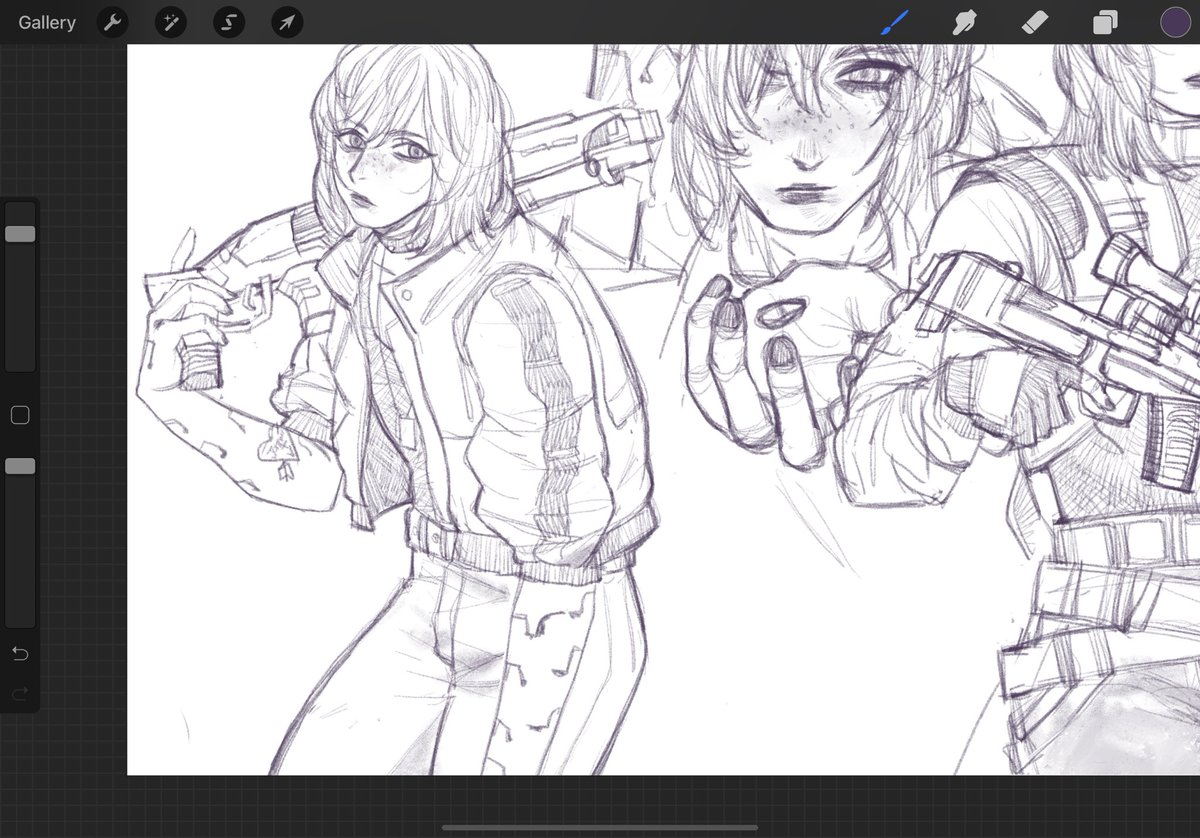Select the Brush tool

894,22
